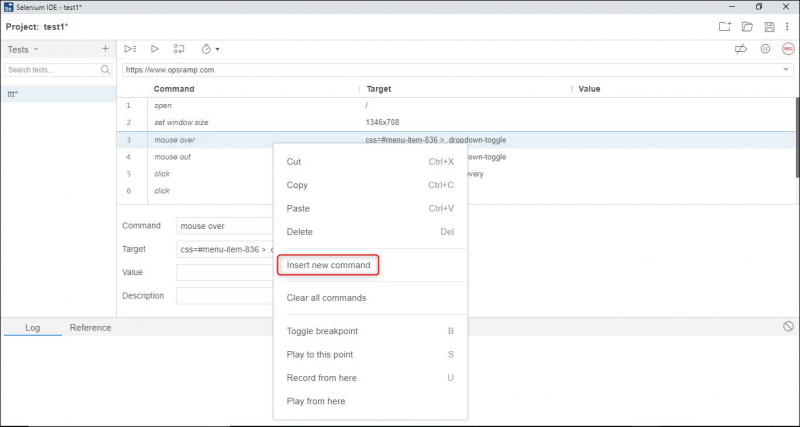Click the Target editor field

225,249
